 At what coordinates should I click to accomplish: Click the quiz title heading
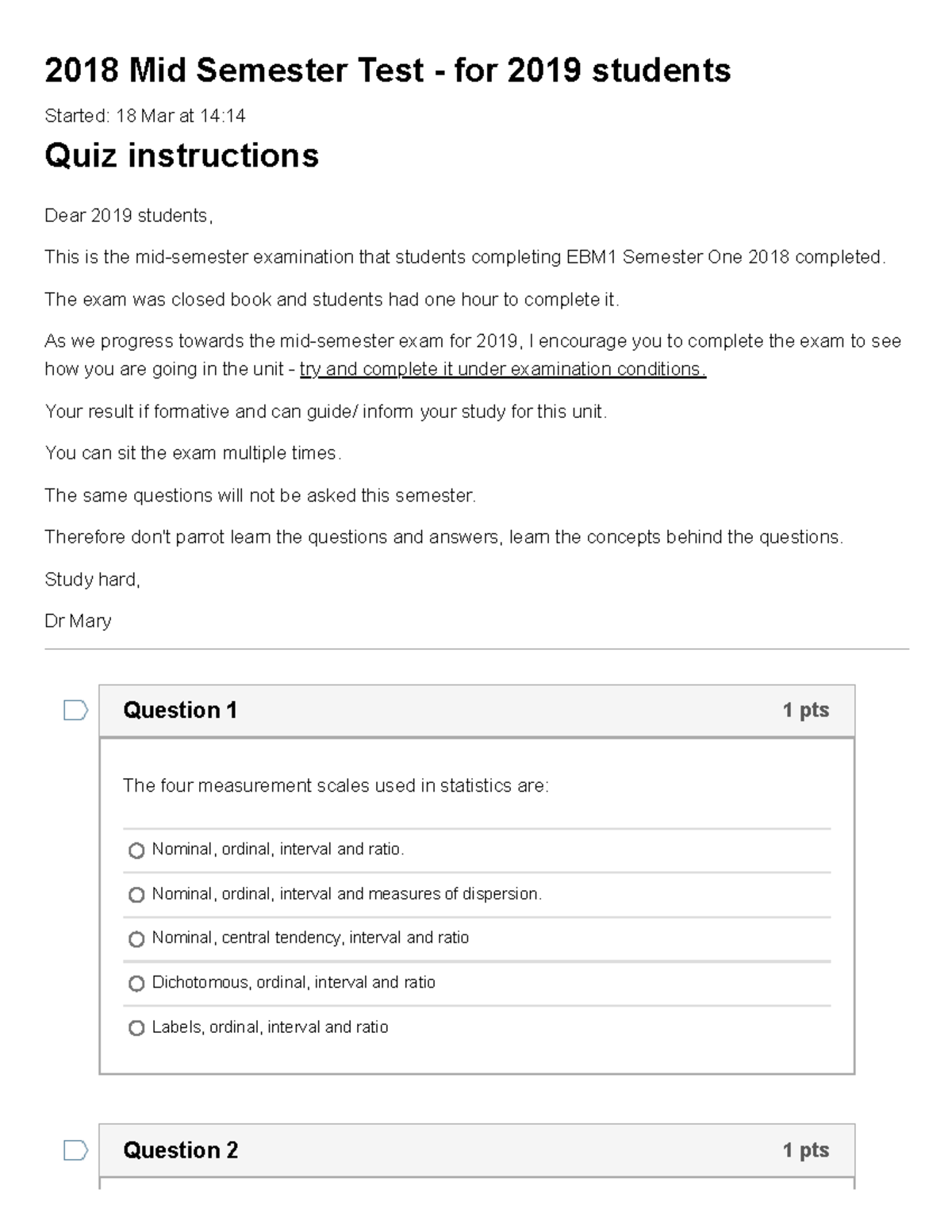click(389, 71)
